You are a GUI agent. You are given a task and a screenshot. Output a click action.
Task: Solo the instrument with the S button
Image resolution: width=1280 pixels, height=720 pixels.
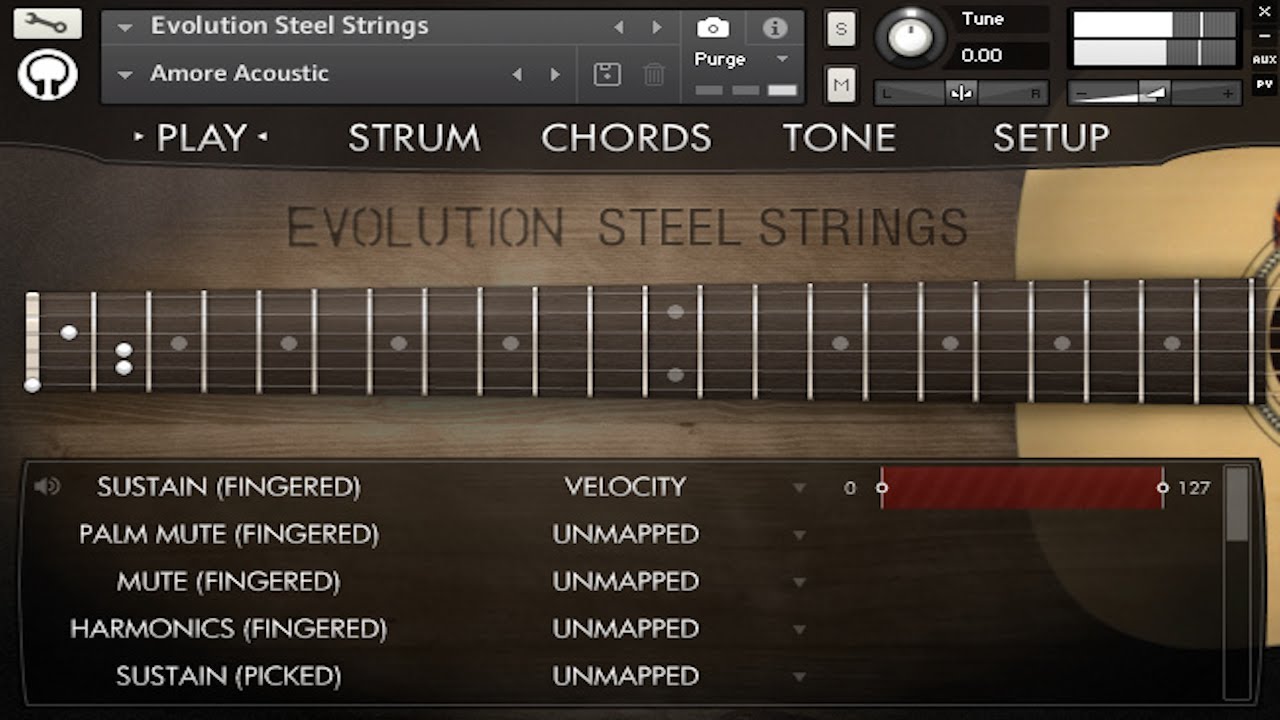coord(840,29)
